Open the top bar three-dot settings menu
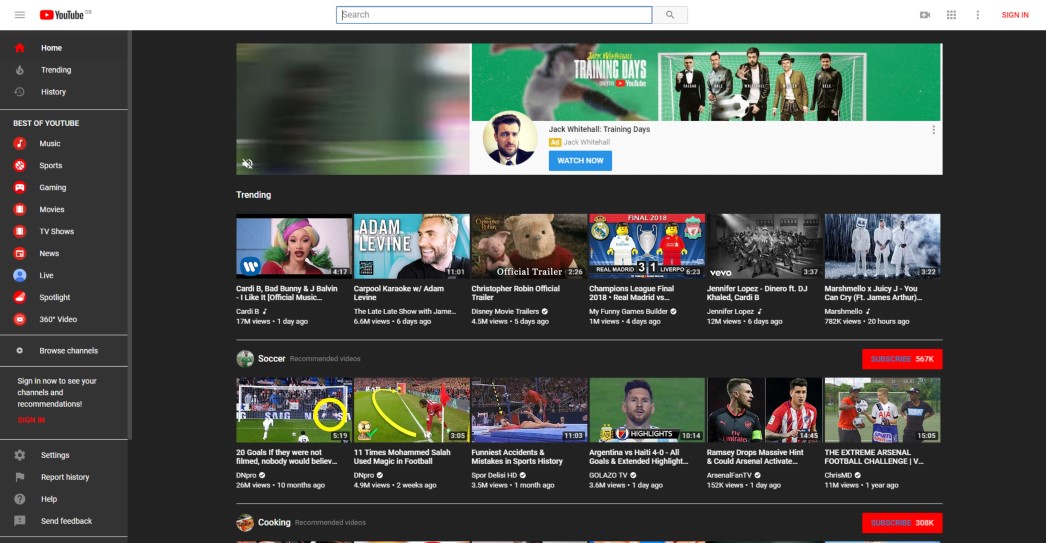1046x543 pixels. point(977,15)
